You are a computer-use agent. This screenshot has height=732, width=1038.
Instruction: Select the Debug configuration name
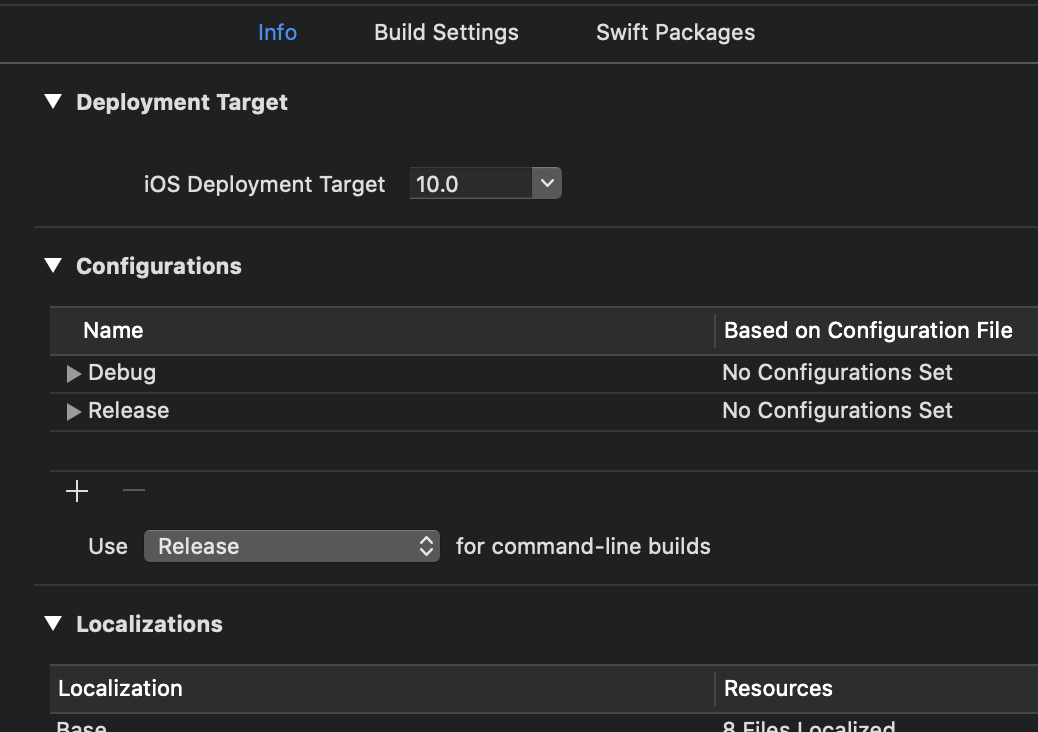122,373
